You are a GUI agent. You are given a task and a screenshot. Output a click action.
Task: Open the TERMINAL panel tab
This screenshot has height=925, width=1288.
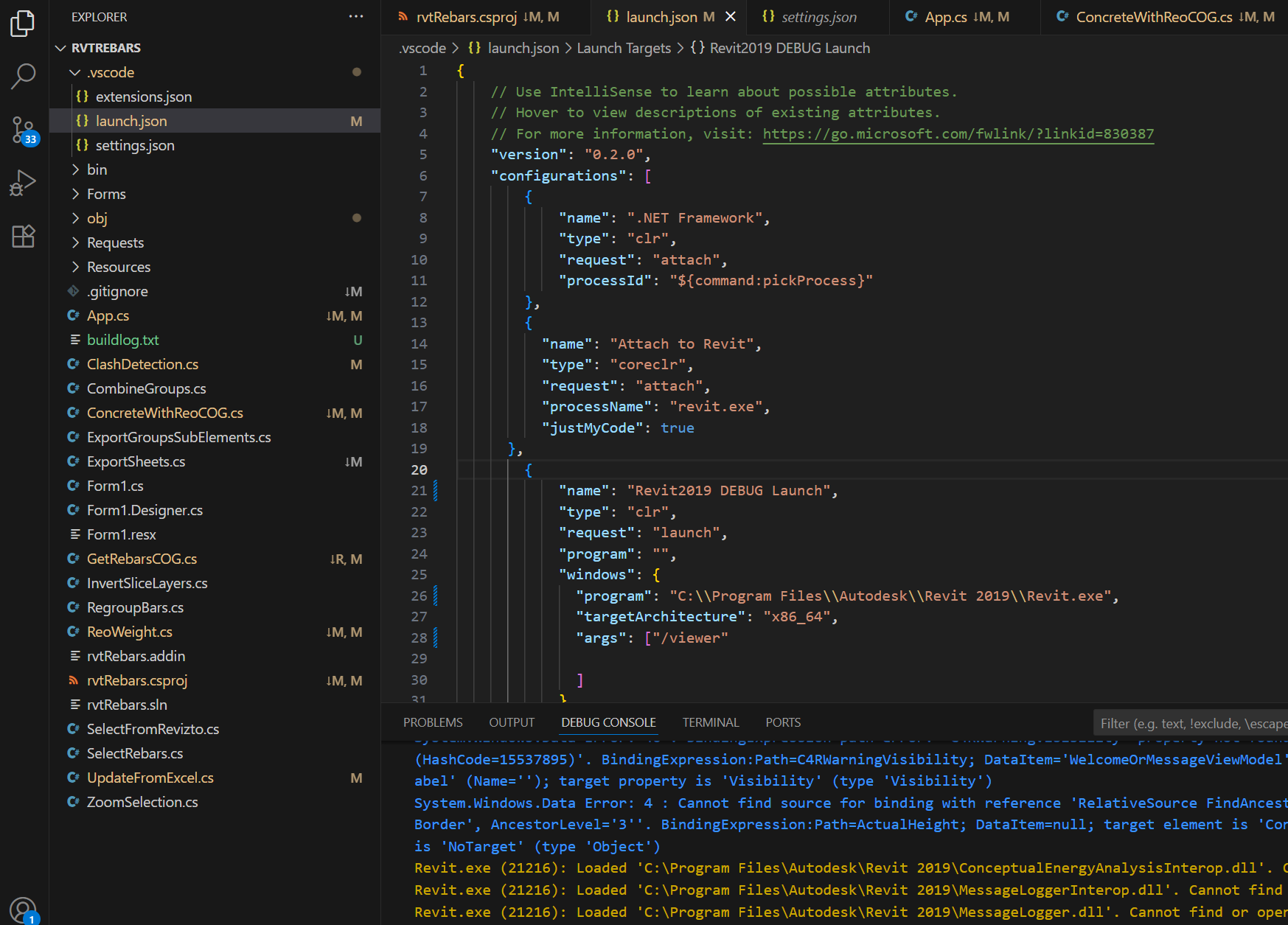coord(711,722)
